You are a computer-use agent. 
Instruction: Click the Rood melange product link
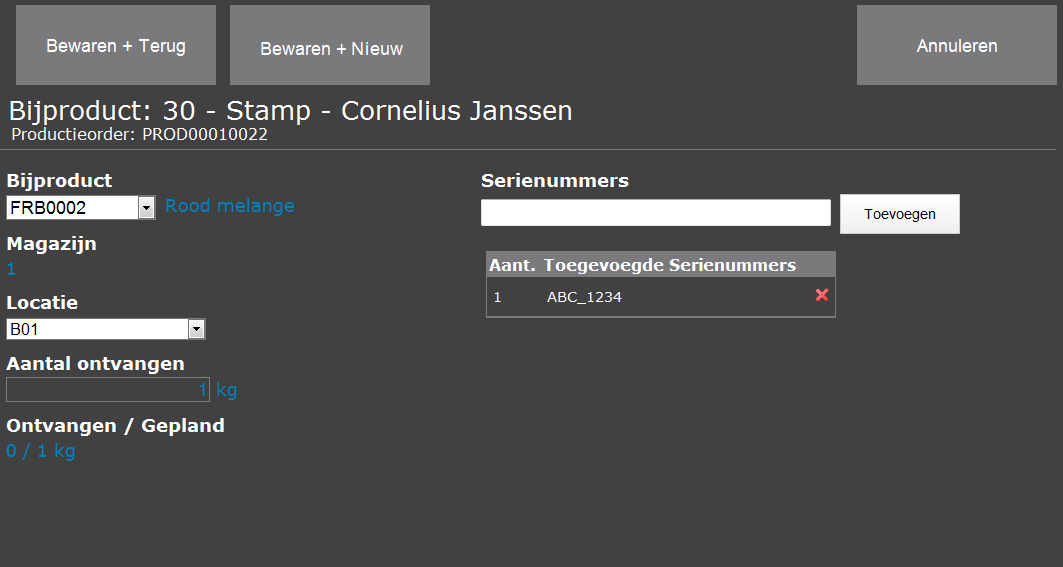pyautogui.click(x=230, y=206)
